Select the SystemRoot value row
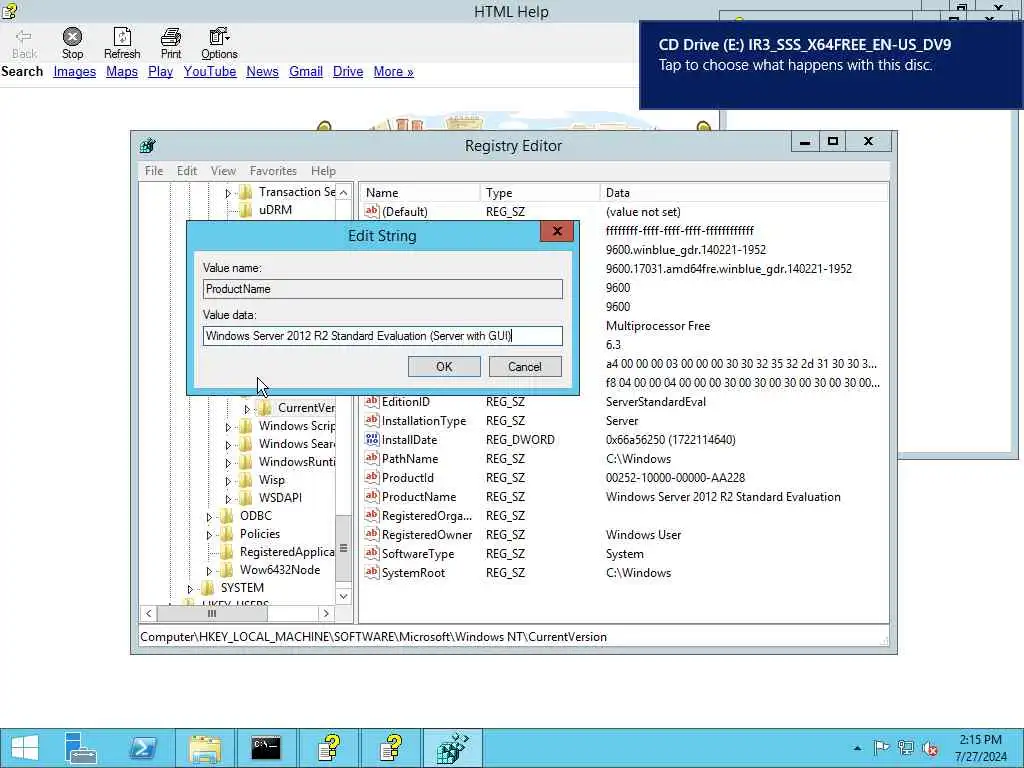1024x768 pixels. click(x=624, y=572)
